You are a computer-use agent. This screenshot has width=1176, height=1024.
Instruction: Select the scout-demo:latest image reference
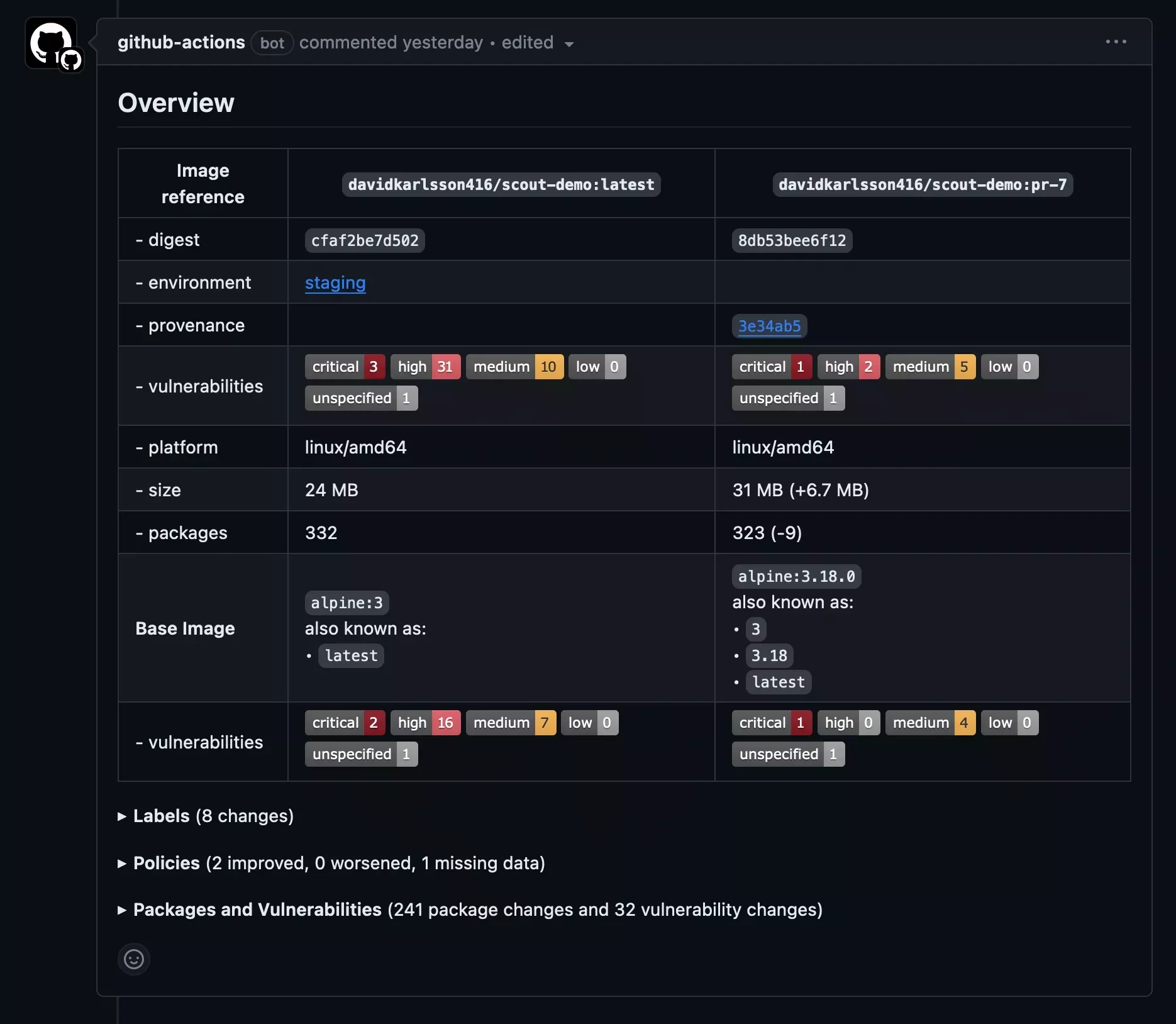[x=501, y=184]
